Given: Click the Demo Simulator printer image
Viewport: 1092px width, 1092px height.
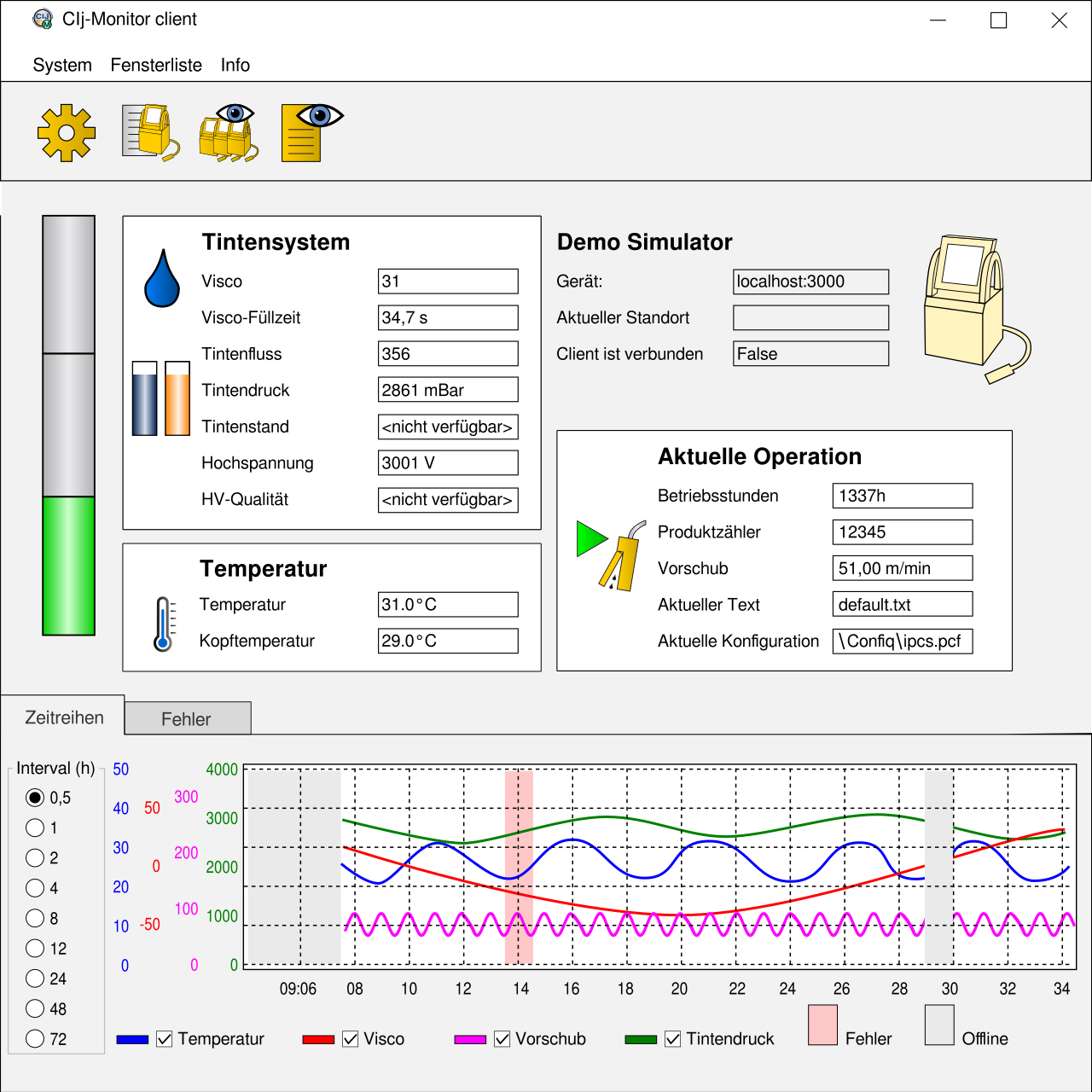Looking at the screenshot, I should tap(977, 309).
